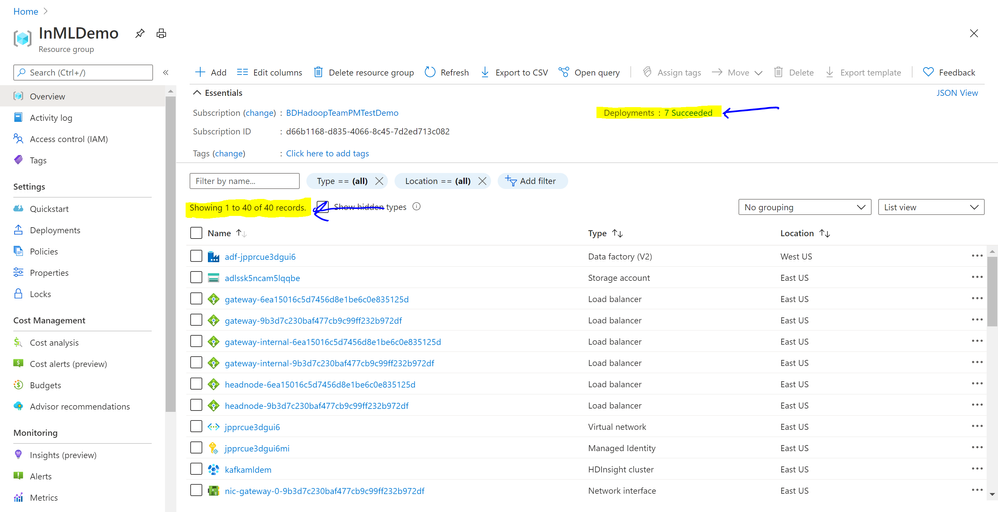998x512 pixels.
Task: Open more options for adf-jpprcue3dgui6 row
Action: 977,257
